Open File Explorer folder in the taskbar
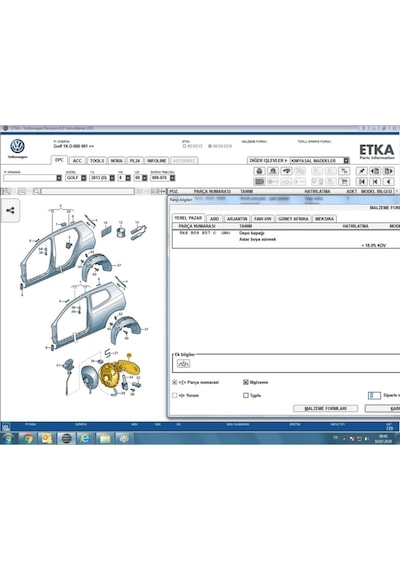 click(x=105, y=438)
